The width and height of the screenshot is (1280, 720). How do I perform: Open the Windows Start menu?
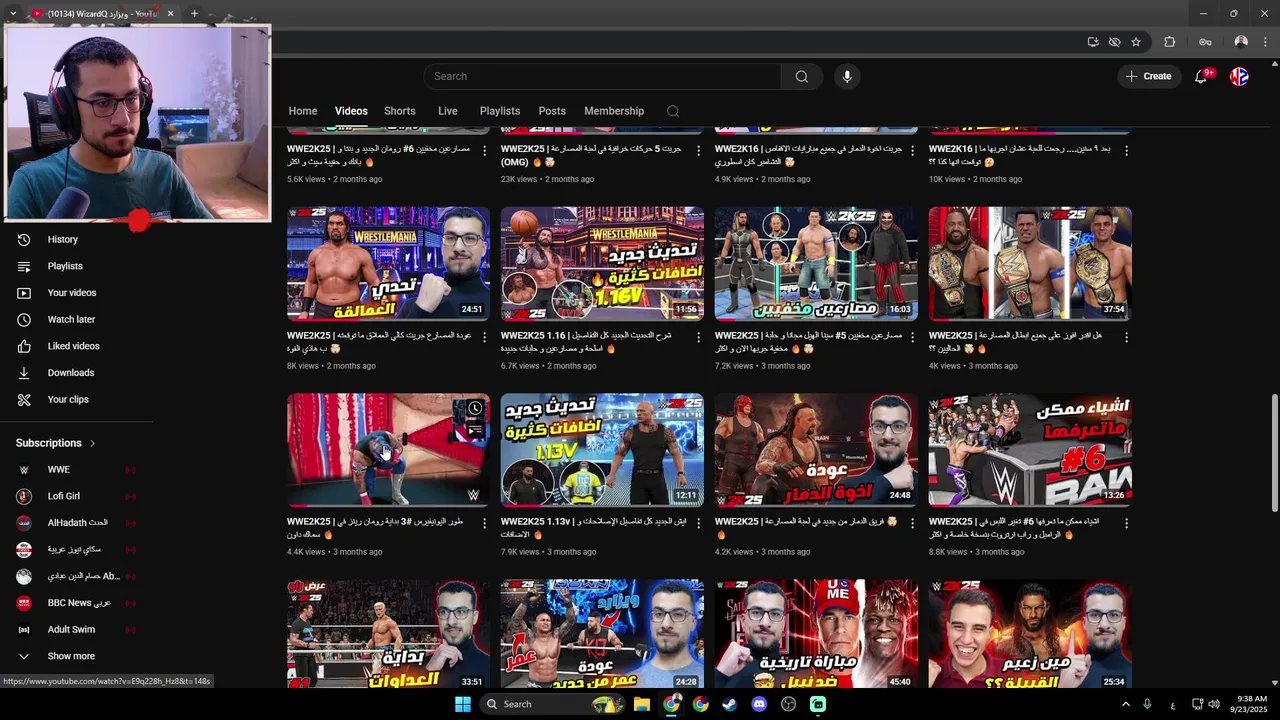463,704
